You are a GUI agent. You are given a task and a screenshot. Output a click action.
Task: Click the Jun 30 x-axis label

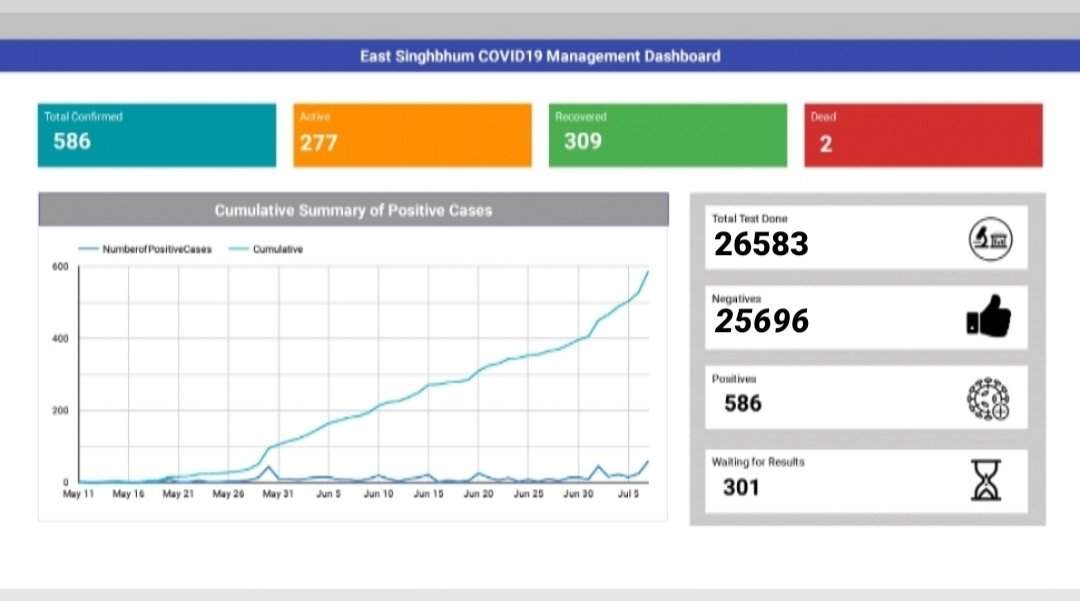[579, 494]
